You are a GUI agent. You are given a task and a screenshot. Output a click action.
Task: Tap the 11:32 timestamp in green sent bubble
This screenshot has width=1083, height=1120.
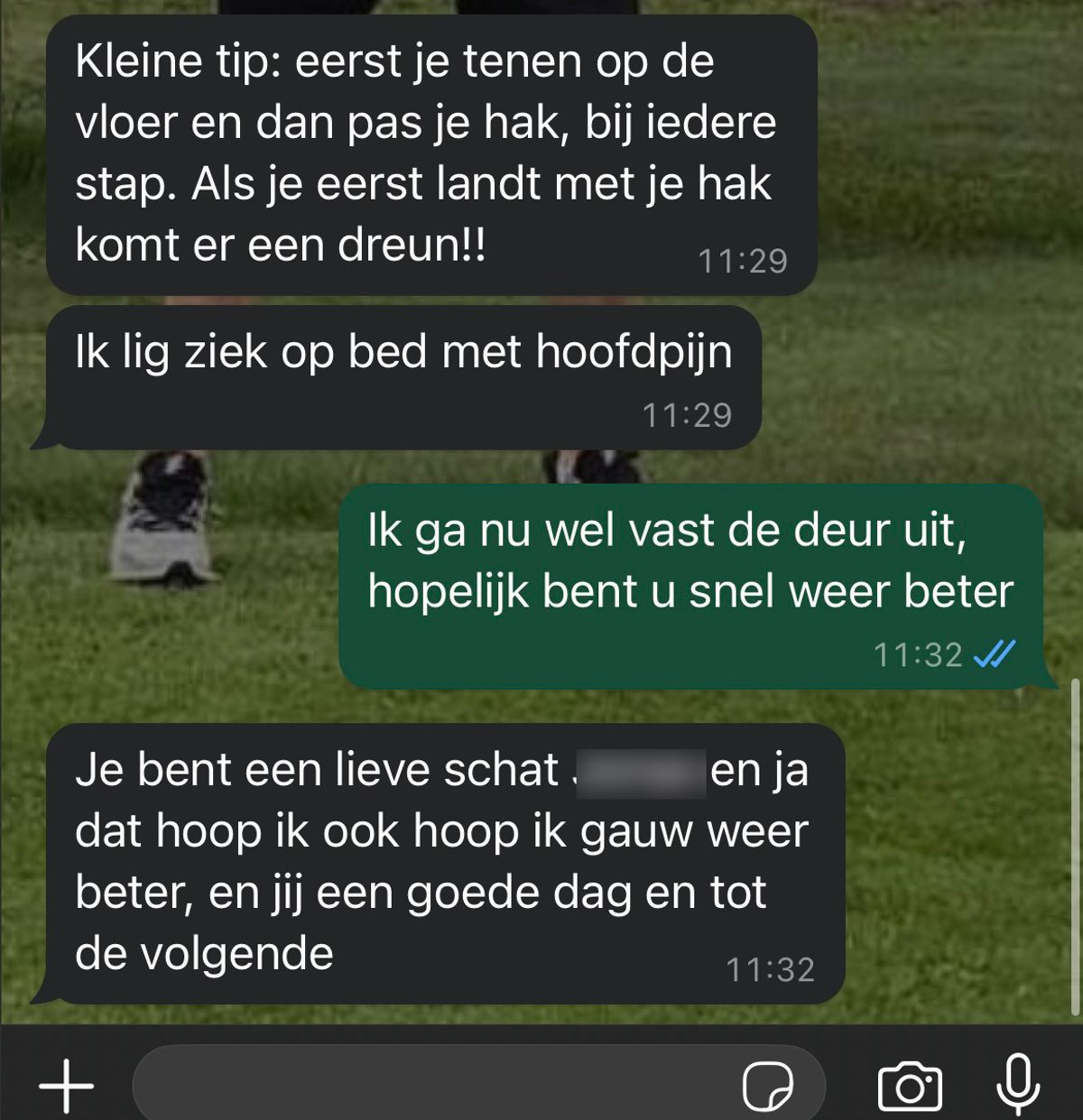(918, 654)
